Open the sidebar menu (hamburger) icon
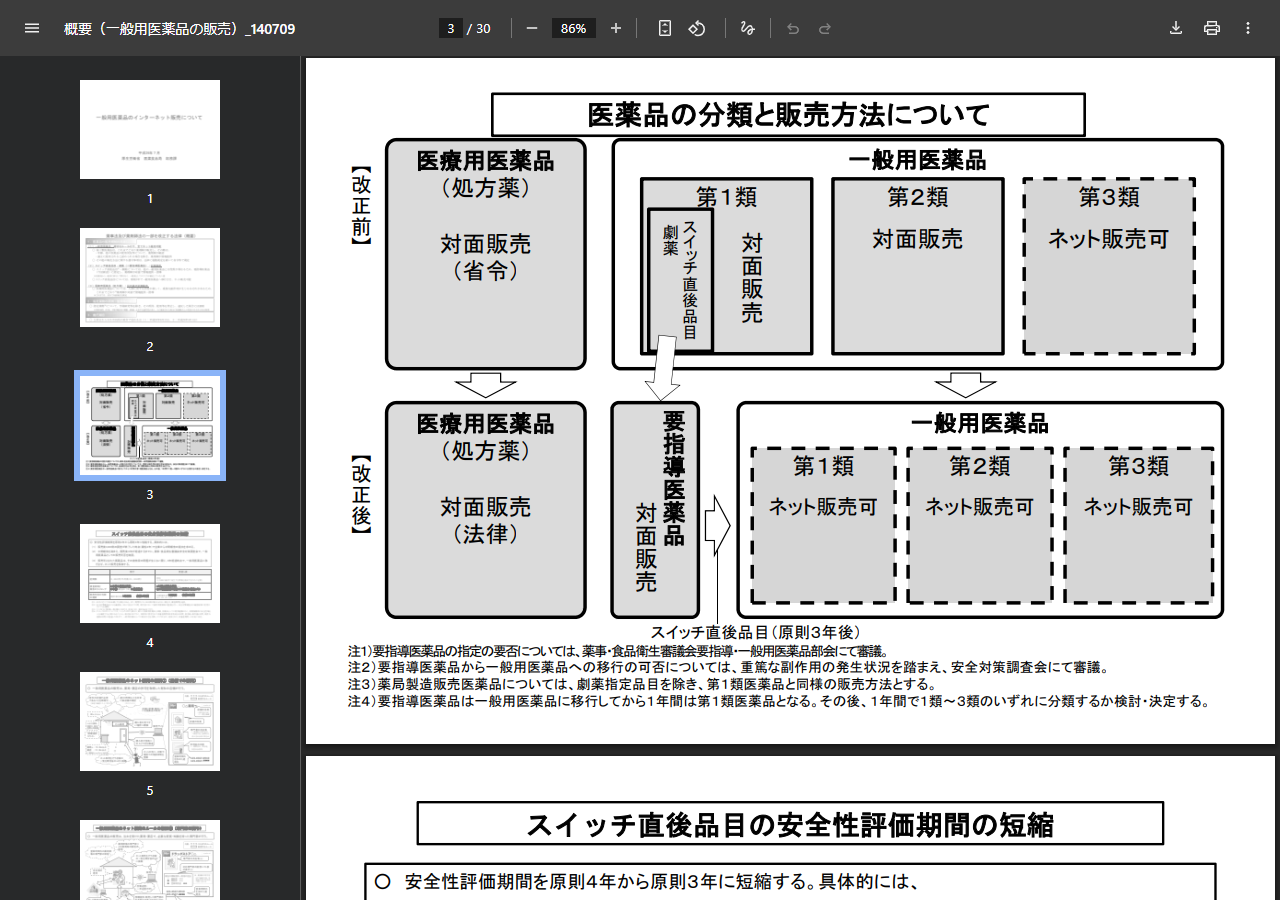 [x=32, y=28]
